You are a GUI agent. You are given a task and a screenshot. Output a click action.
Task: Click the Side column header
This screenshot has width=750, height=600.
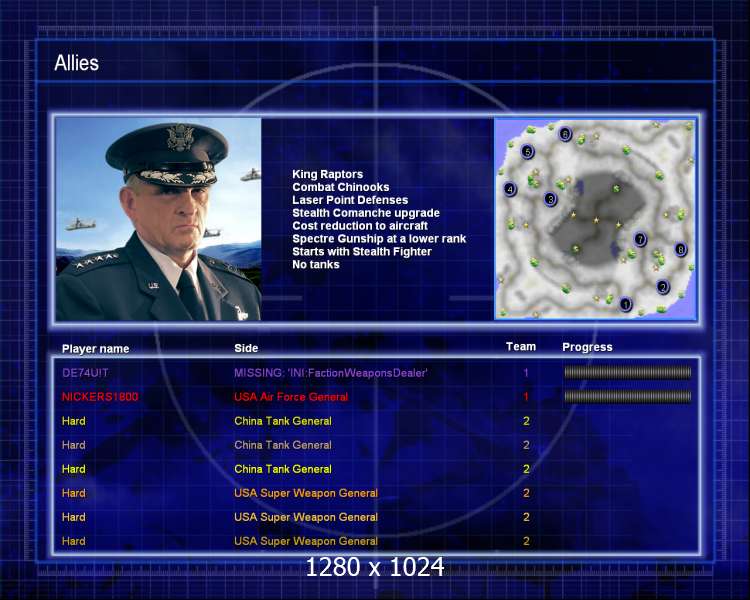tap(246, 348)
